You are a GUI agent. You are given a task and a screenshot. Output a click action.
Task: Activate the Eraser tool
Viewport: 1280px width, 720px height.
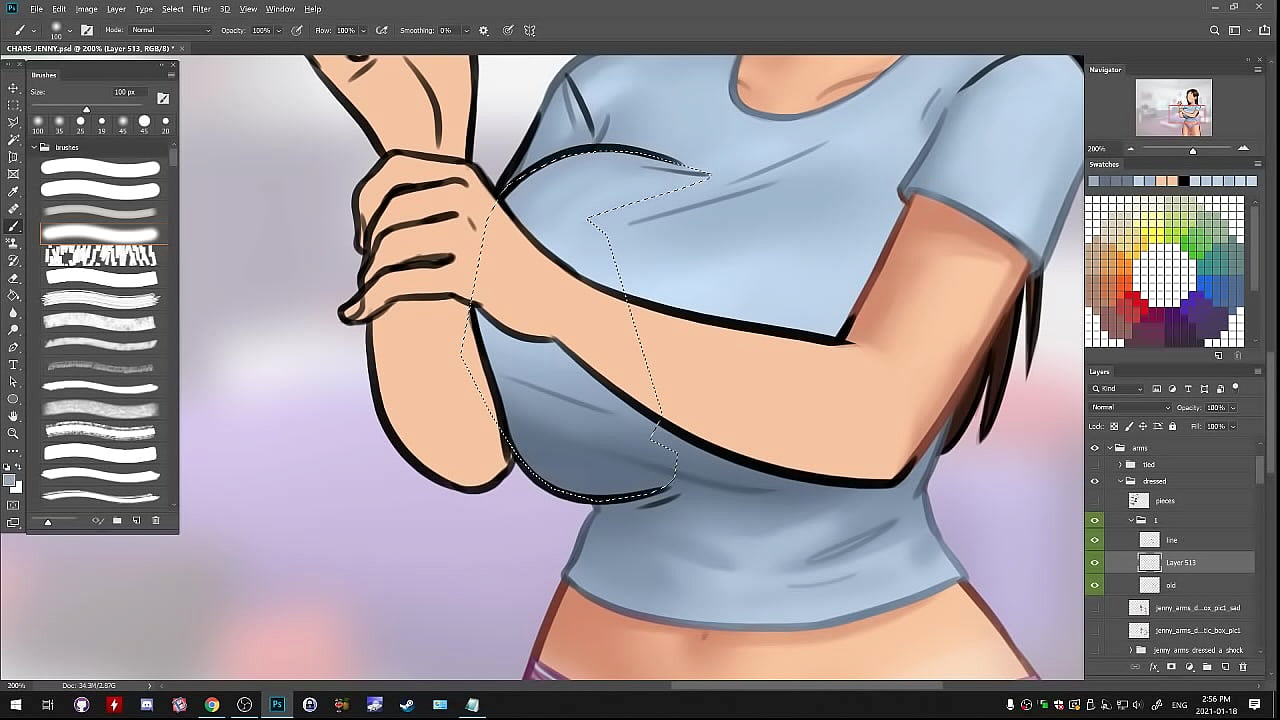[13, 278]
